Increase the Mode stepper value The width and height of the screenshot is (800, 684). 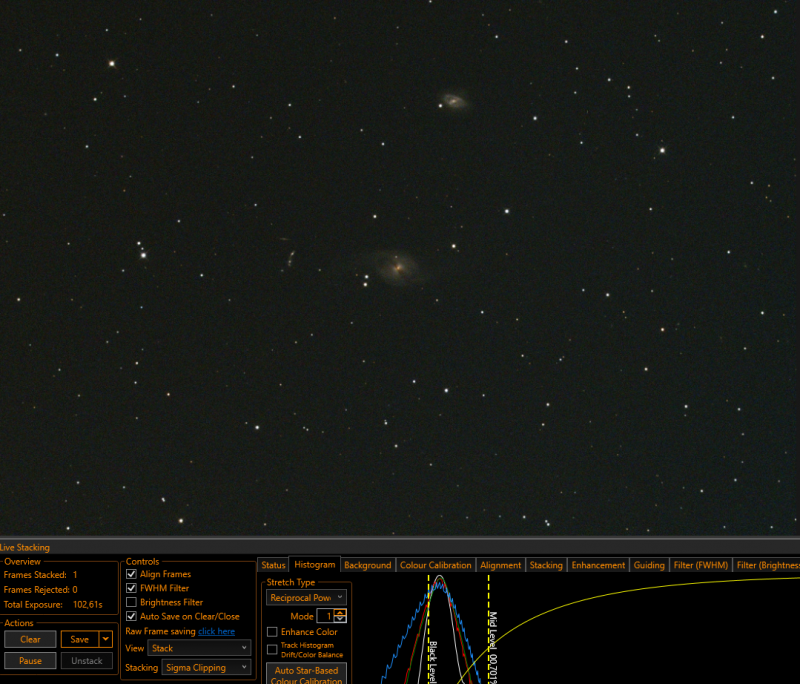click(340, 613)
